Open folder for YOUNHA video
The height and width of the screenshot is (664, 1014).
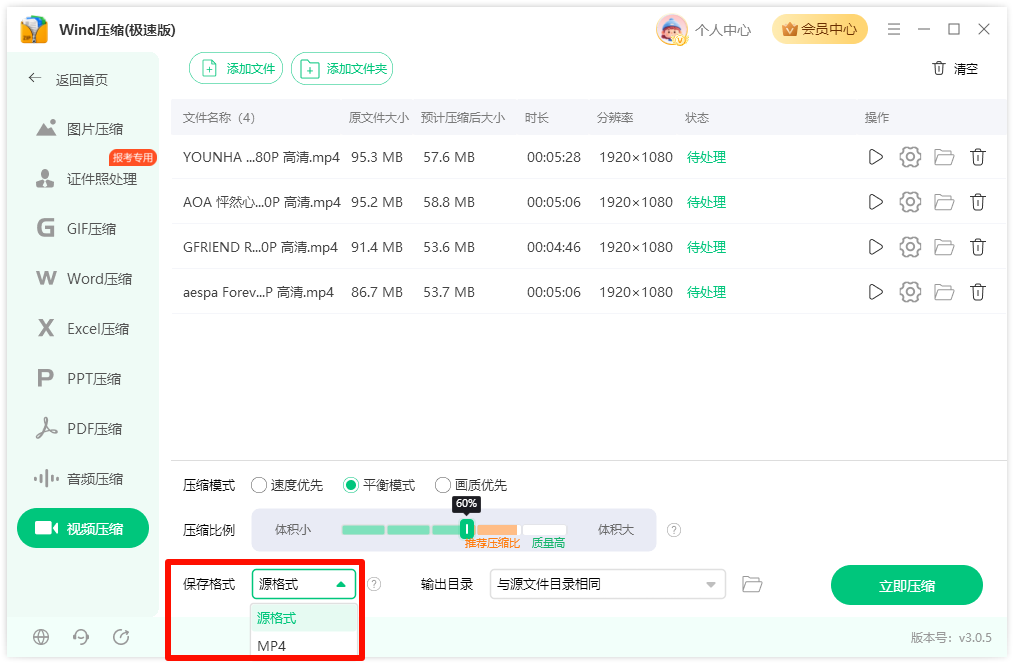(x=944, y=157)
